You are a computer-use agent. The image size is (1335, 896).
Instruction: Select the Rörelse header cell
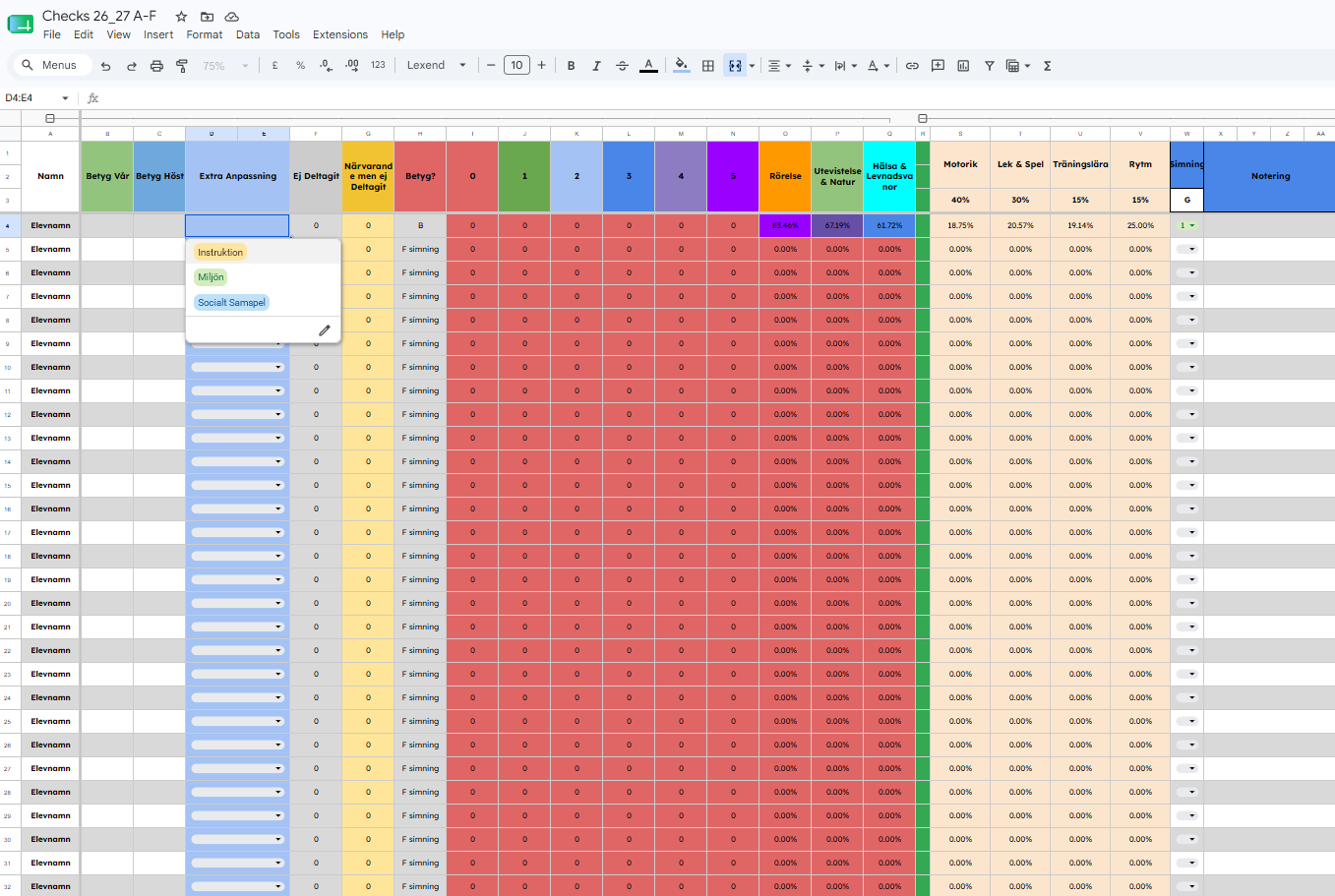click(x=785, y=176)
